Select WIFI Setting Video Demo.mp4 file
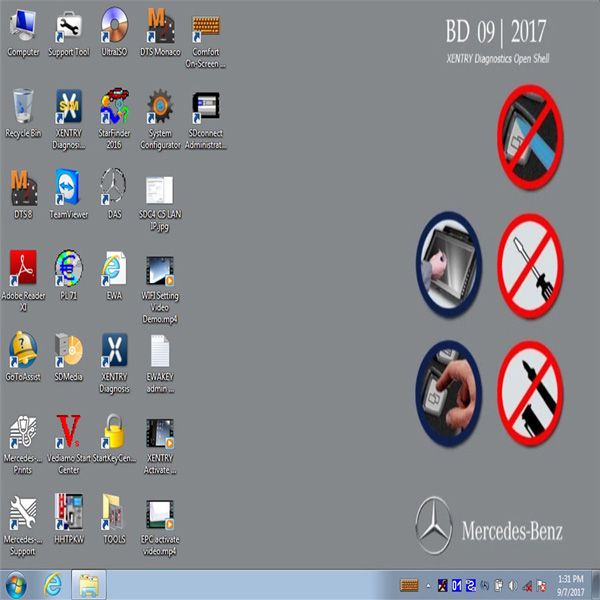This screenshot has width=600, height=600. tap(160, 290)
